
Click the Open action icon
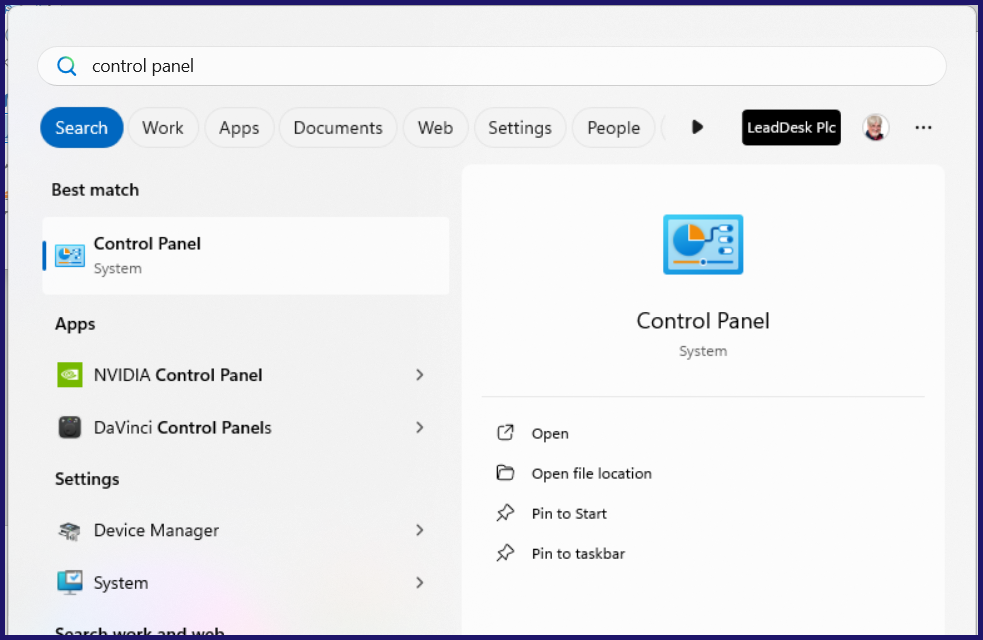[x=505, y=433]
